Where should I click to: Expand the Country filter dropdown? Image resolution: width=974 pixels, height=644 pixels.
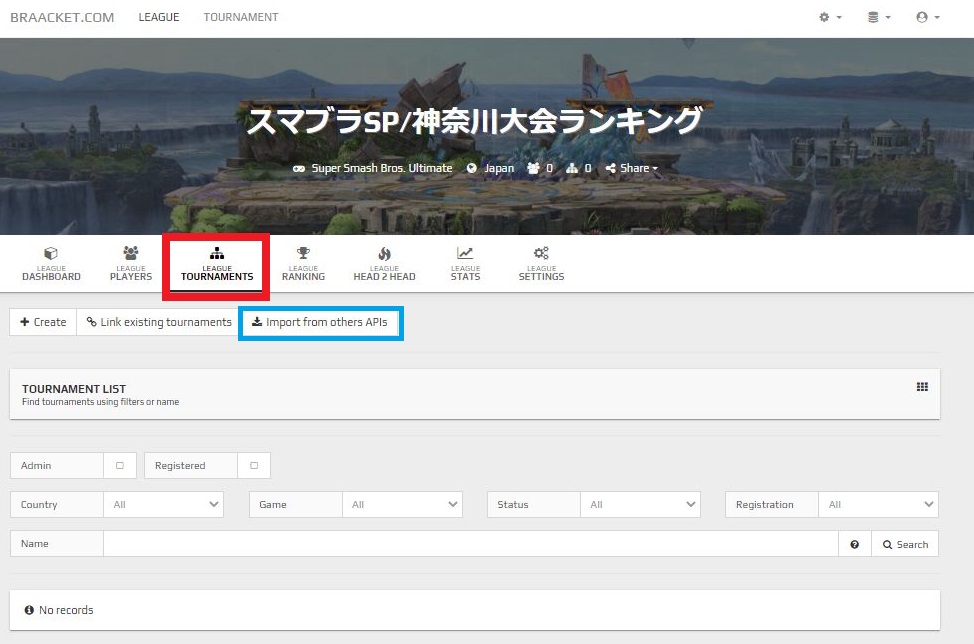click(163, 504)
